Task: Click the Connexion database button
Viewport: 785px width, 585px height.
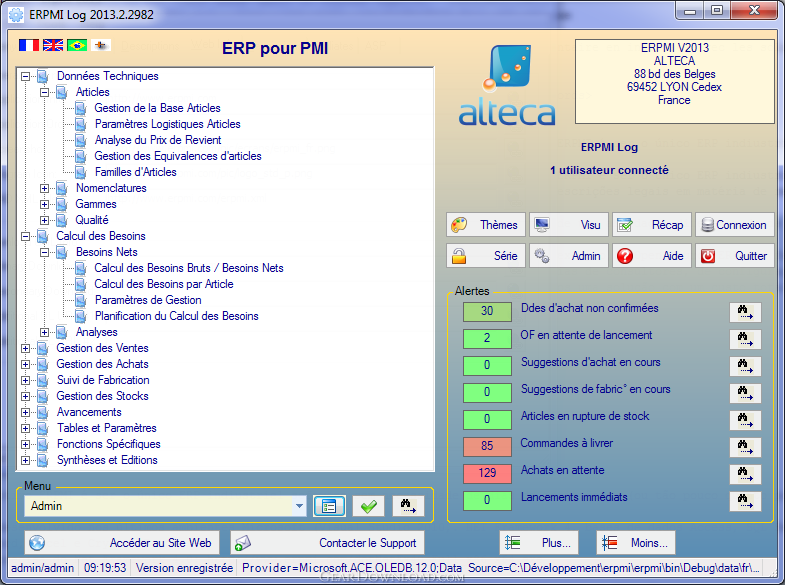Action: coord(735,225)
